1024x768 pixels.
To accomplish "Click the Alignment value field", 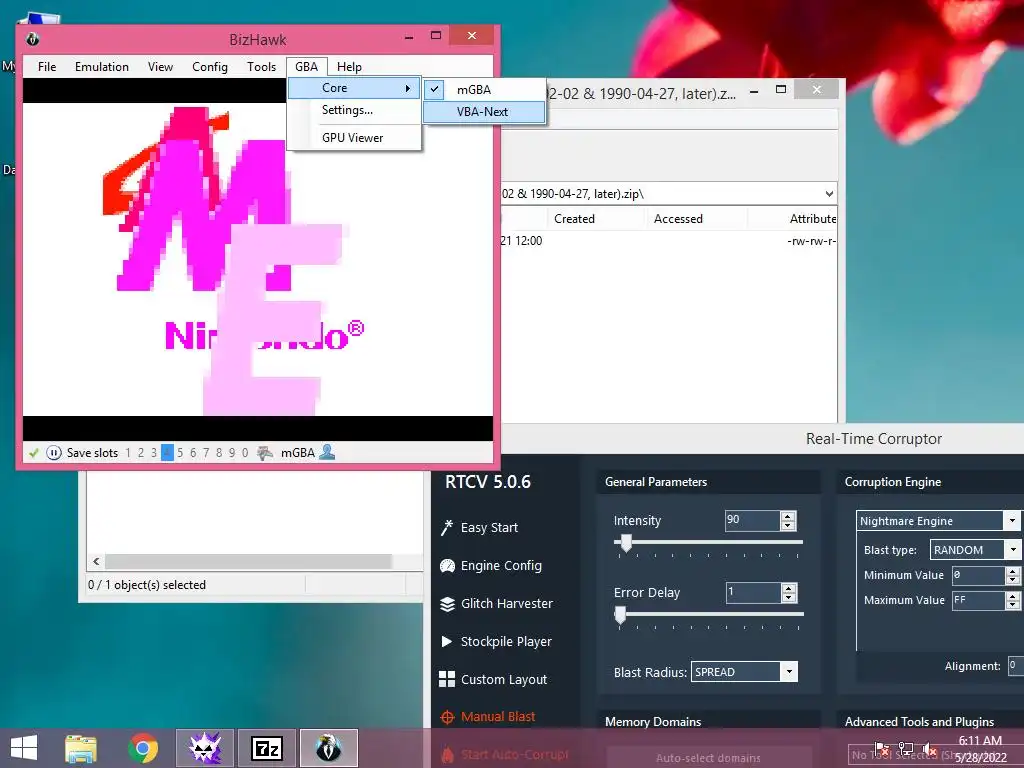I will [1016, 665].
